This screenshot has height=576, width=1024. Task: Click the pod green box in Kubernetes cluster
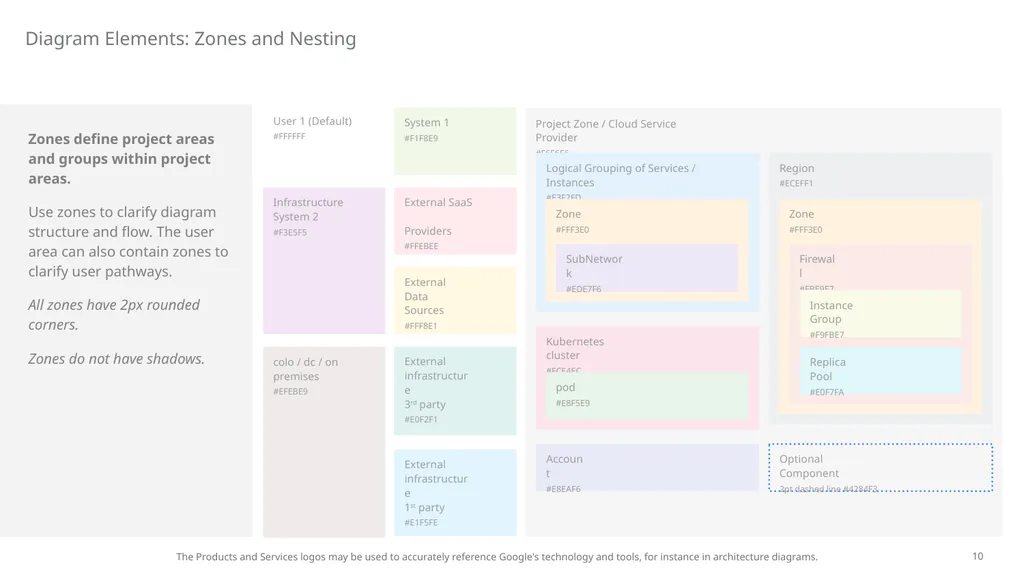647,395
